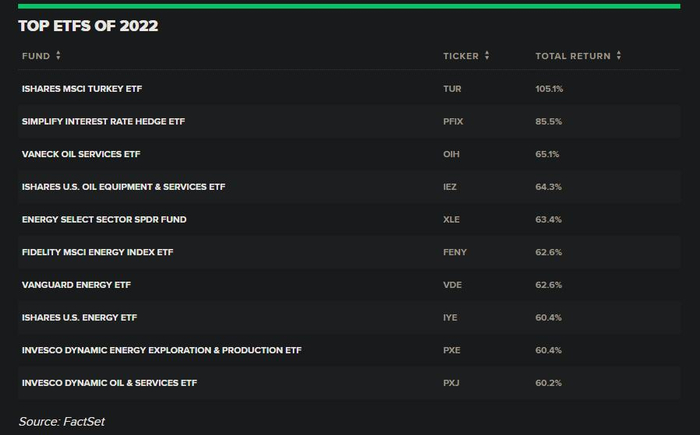Sort table by Ticker column arrows
Viewport: 700px width, 435px height.
(x=486, y=56)
